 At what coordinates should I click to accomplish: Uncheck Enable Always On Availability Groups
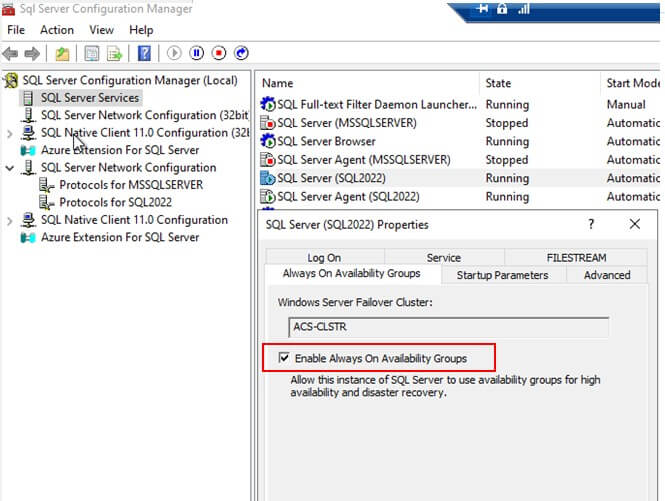(284, 358)
